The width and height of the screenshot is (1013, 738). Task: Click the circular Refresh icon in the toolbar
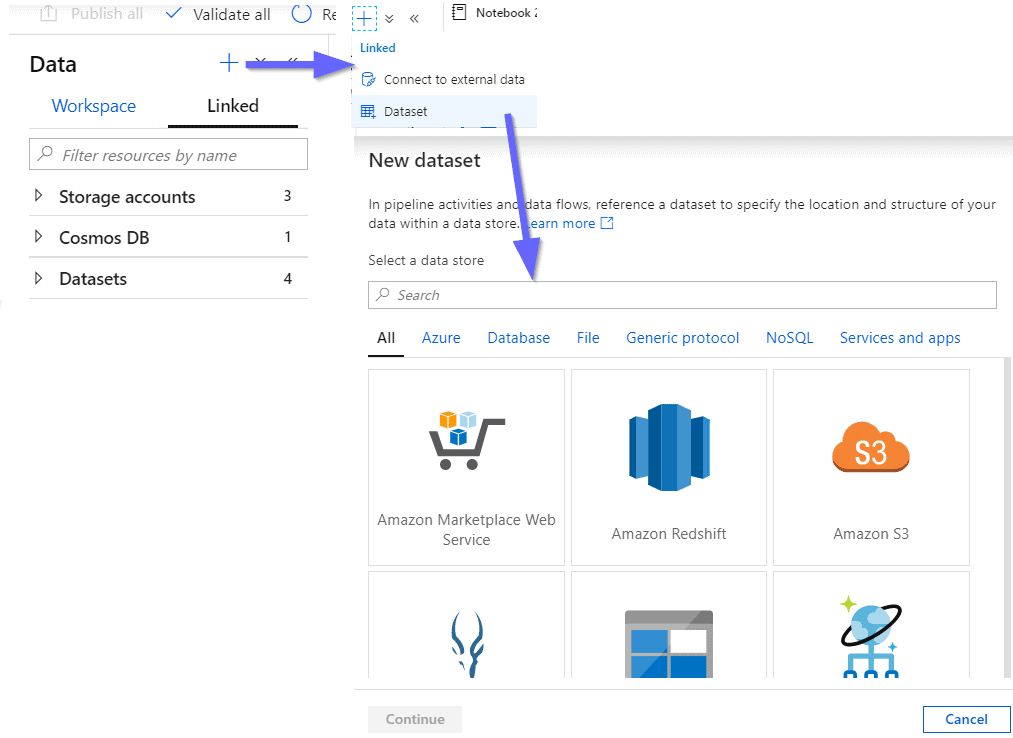click(302, 14)
